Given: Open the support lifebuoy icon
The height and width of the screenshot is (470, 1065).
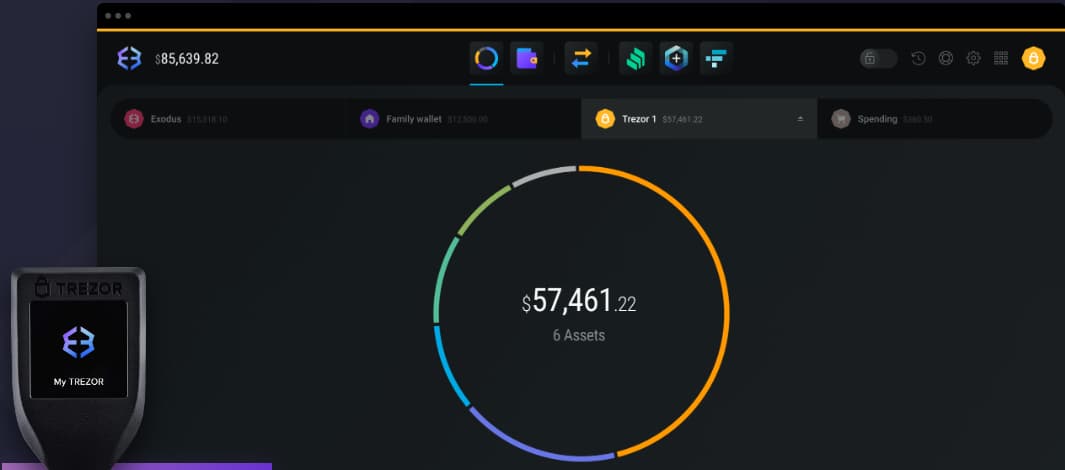Looking at the screenshot, I should pyautogui.click(x=945, y=59).
